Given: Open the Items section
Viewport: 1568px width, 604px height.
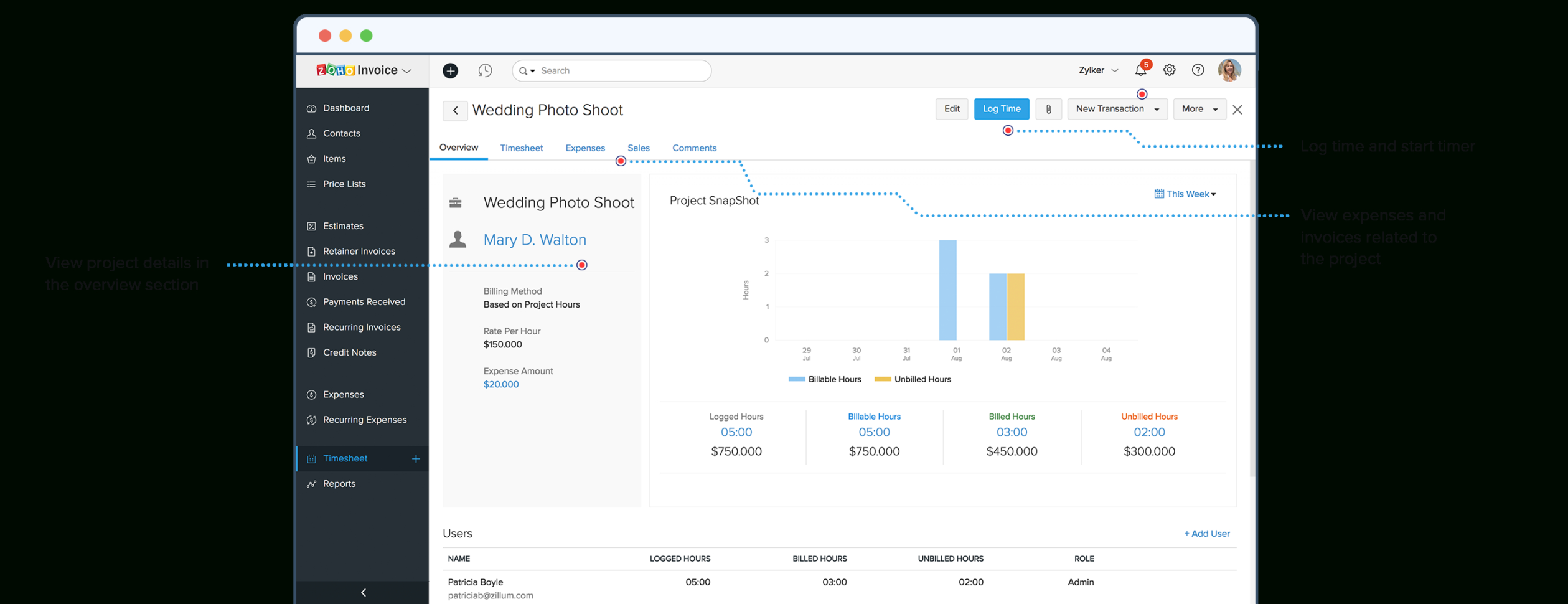Looking at the screenshot, I should (x=334, y=158).
